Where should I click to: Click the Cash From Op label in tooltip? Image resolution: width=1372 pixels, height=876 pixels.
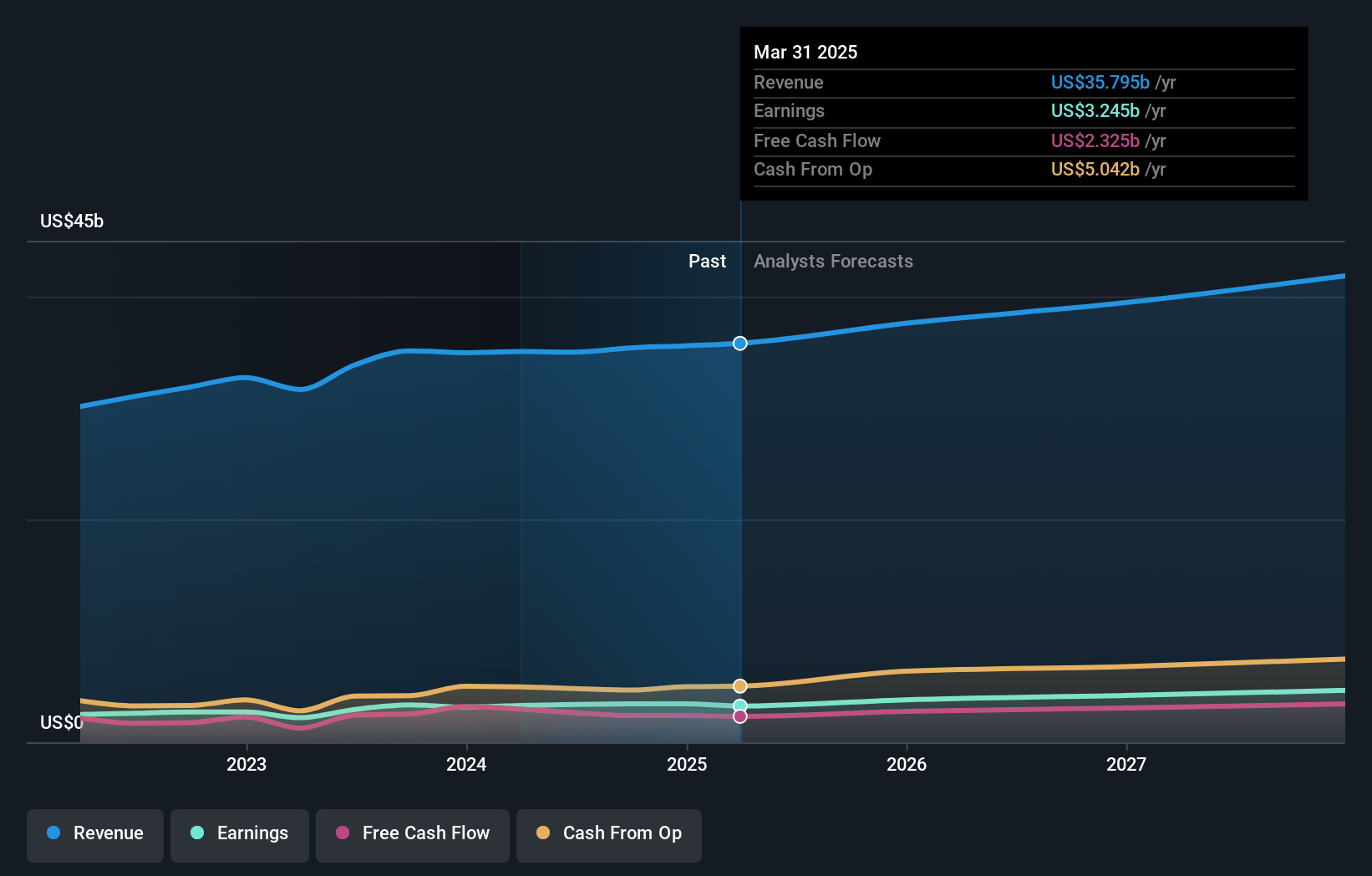click(813, 170)
